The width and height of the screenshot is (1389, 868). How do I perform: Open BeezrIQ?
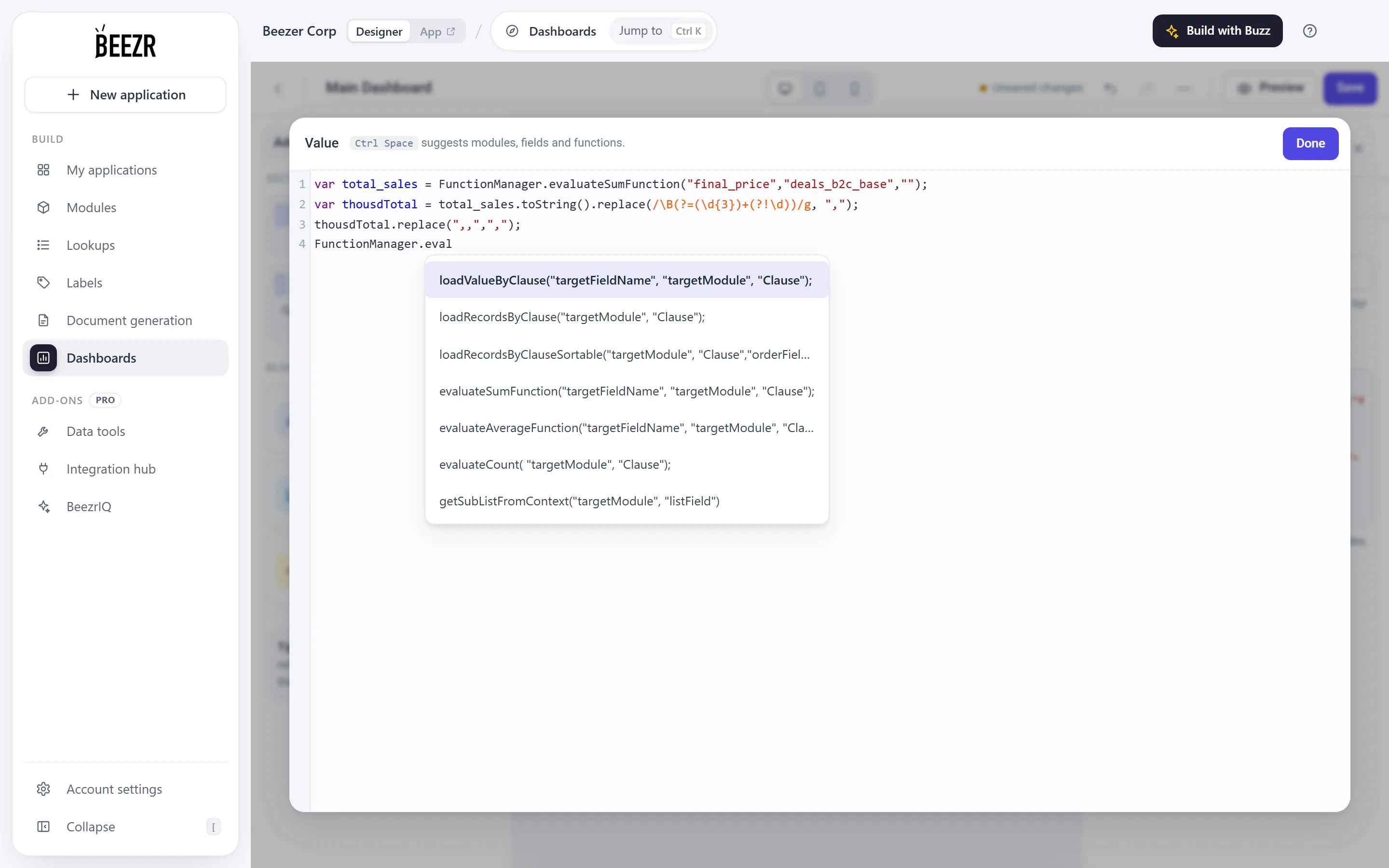(x=125, y=506)
